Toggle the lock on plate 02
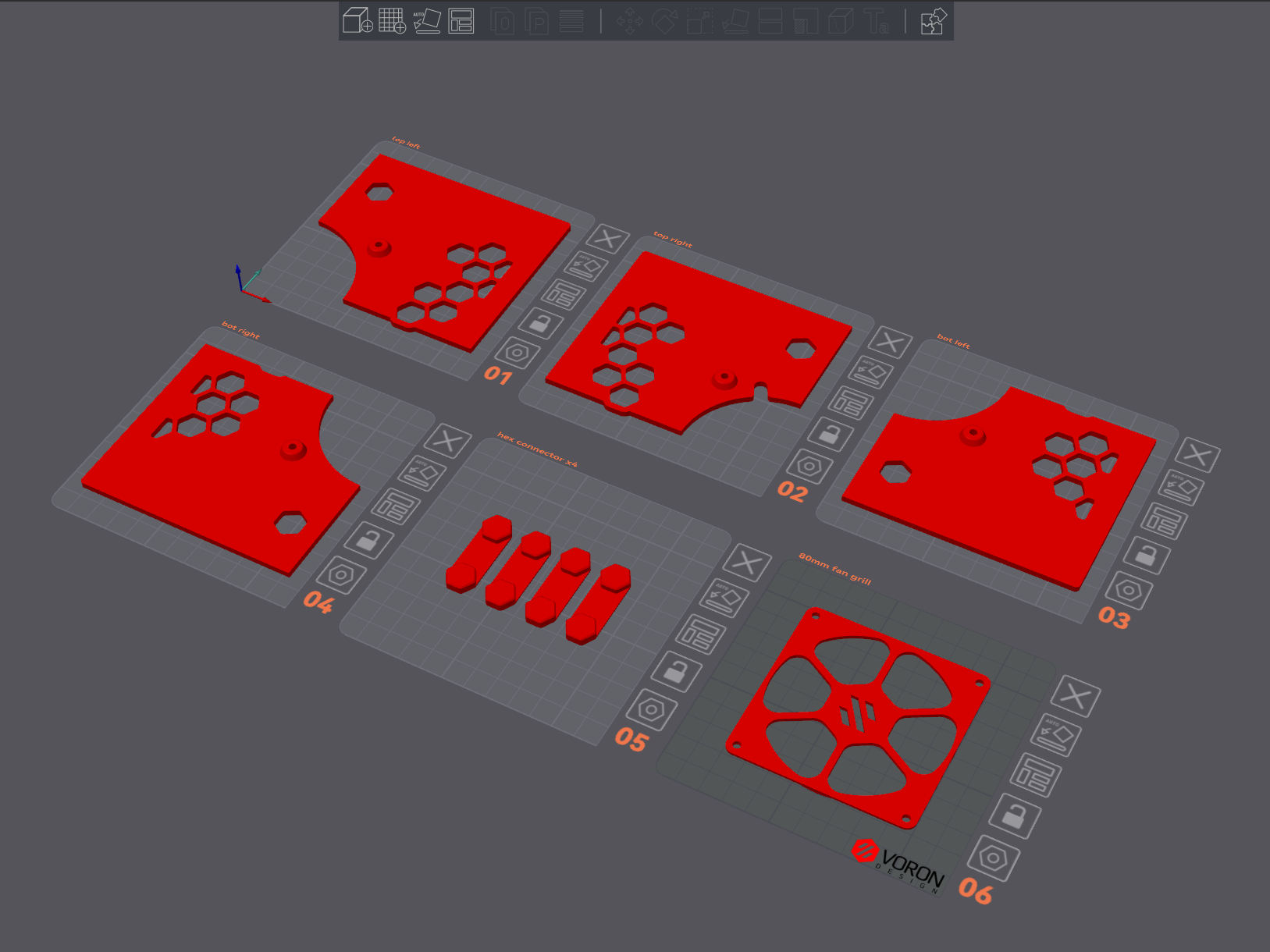1270x952 pixels. (830, 433)
